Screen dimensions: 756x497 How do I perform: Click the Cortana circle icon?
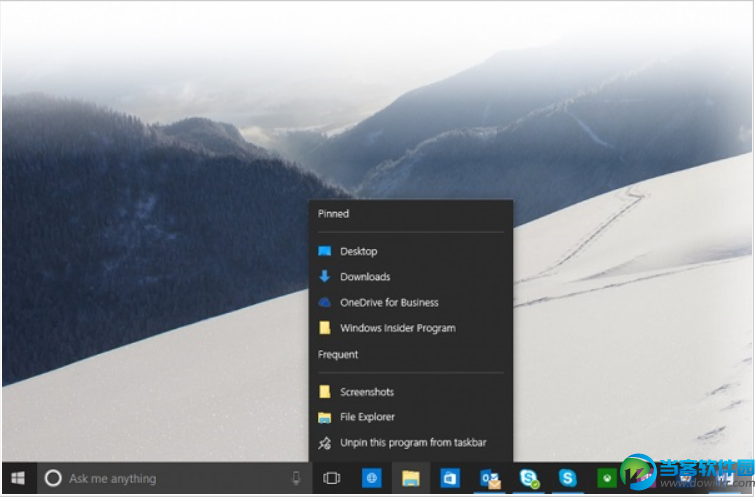point(53,478)
